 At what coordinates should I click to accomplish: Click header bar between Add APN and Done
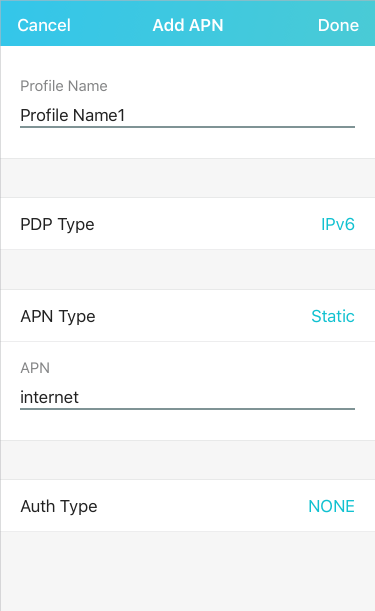[x=271, y=23]
